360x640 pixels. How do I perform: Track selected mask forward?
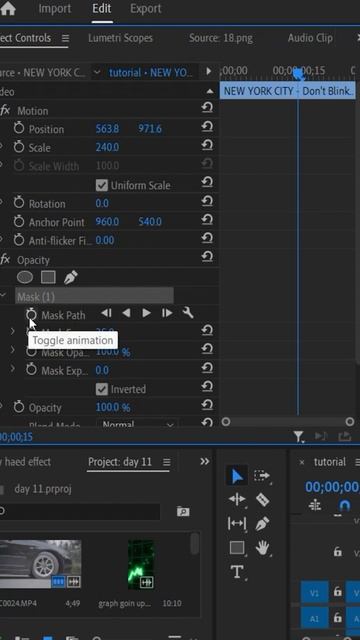[146, 313]
